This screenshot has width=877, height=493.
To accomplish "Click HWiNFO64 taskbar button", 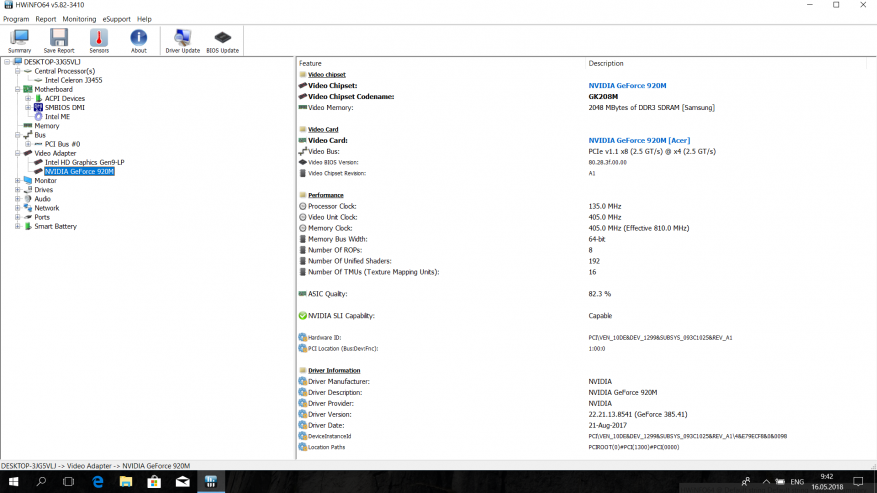I will 211,481.
